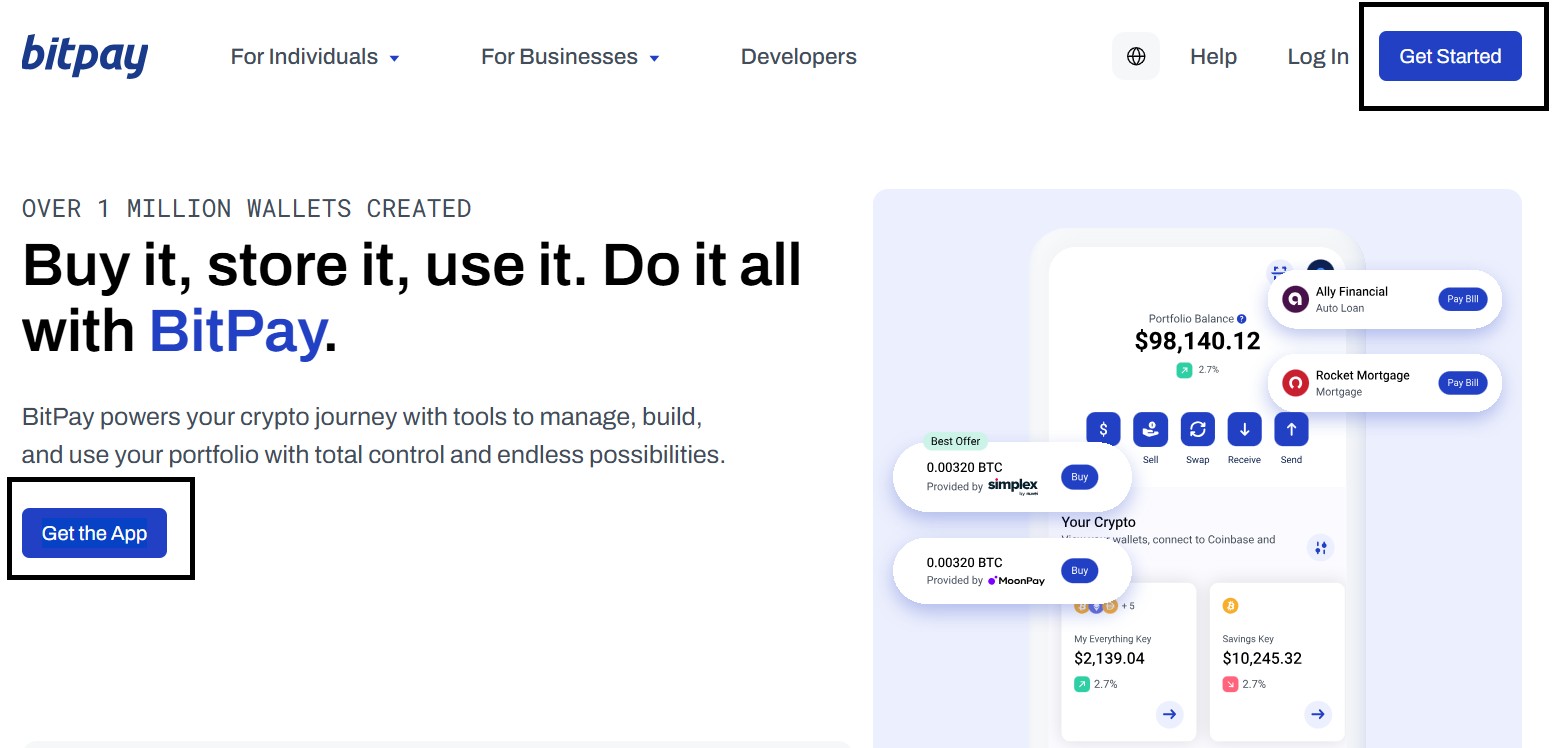
Task: Click the Get the App button
Action: click(x=94, y=533)
